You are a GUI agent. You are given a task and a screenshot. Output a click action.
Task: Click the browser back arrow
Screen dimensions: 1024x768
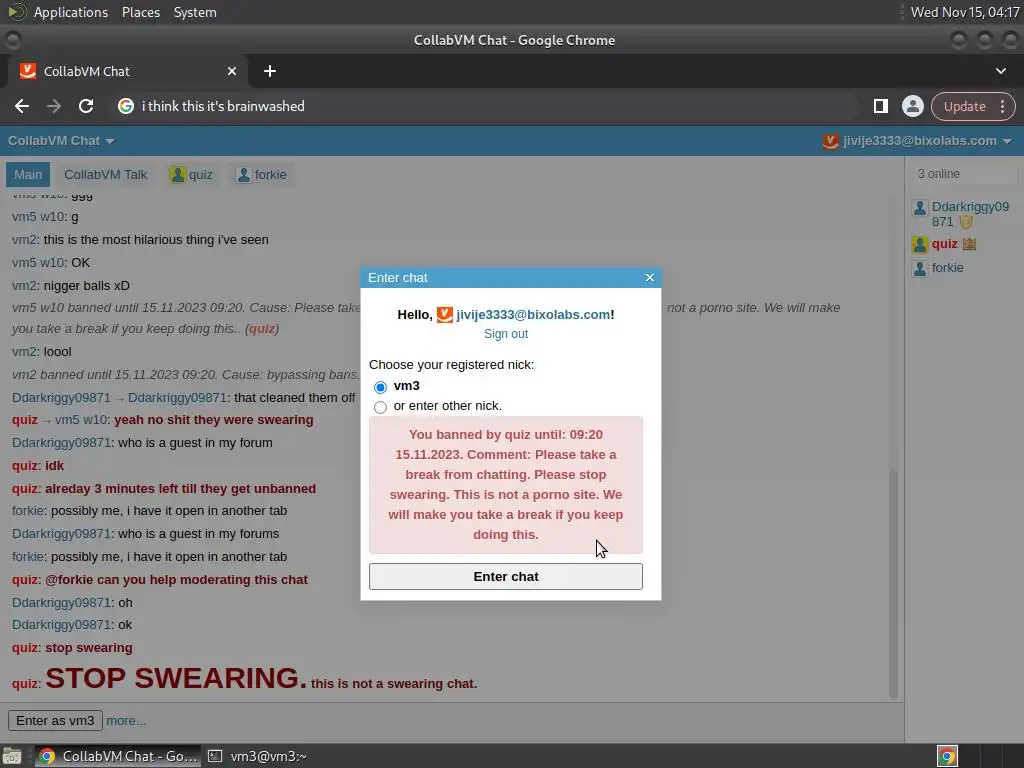(22, 106)
